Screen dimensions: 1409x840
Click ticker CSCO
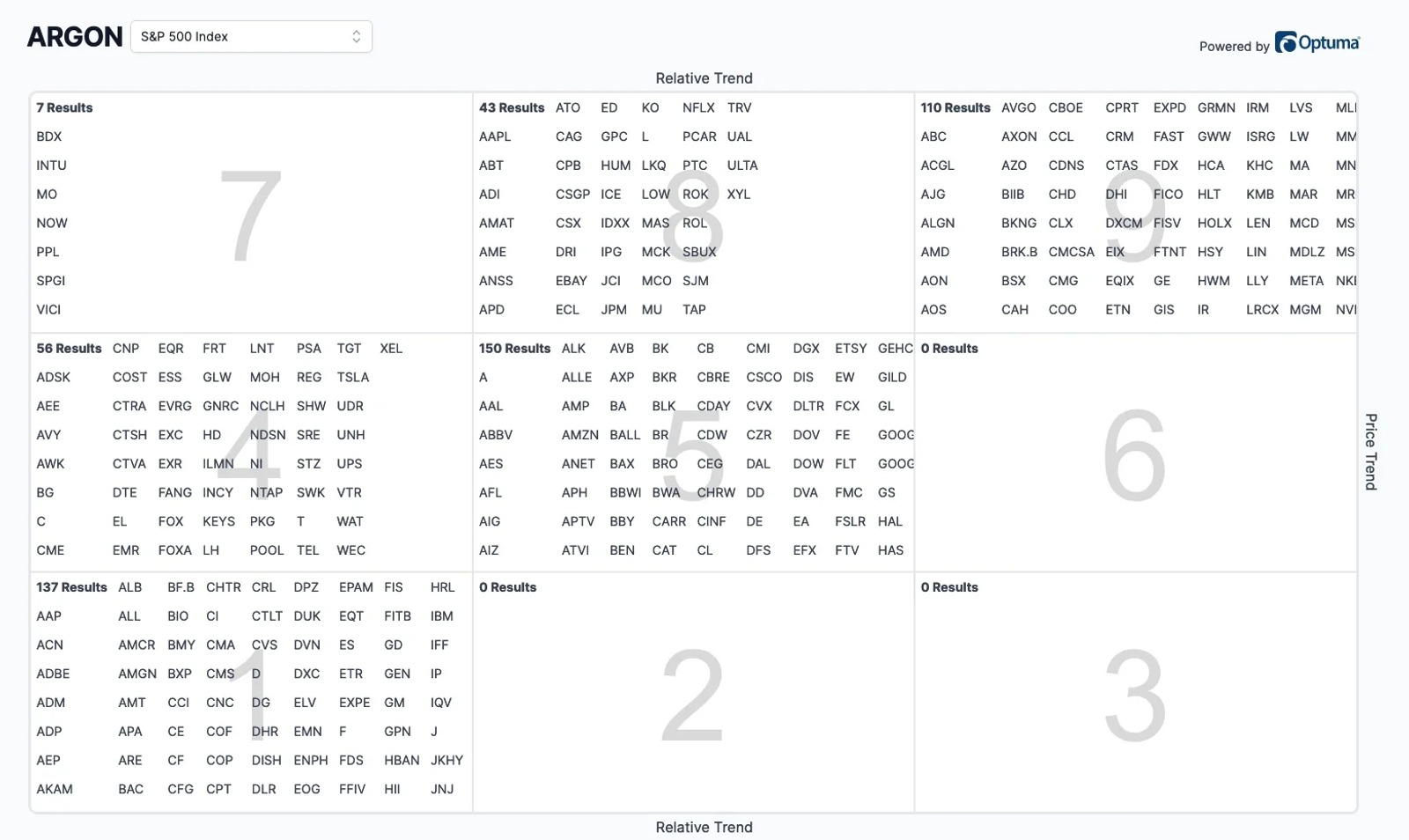coord(764,377)
